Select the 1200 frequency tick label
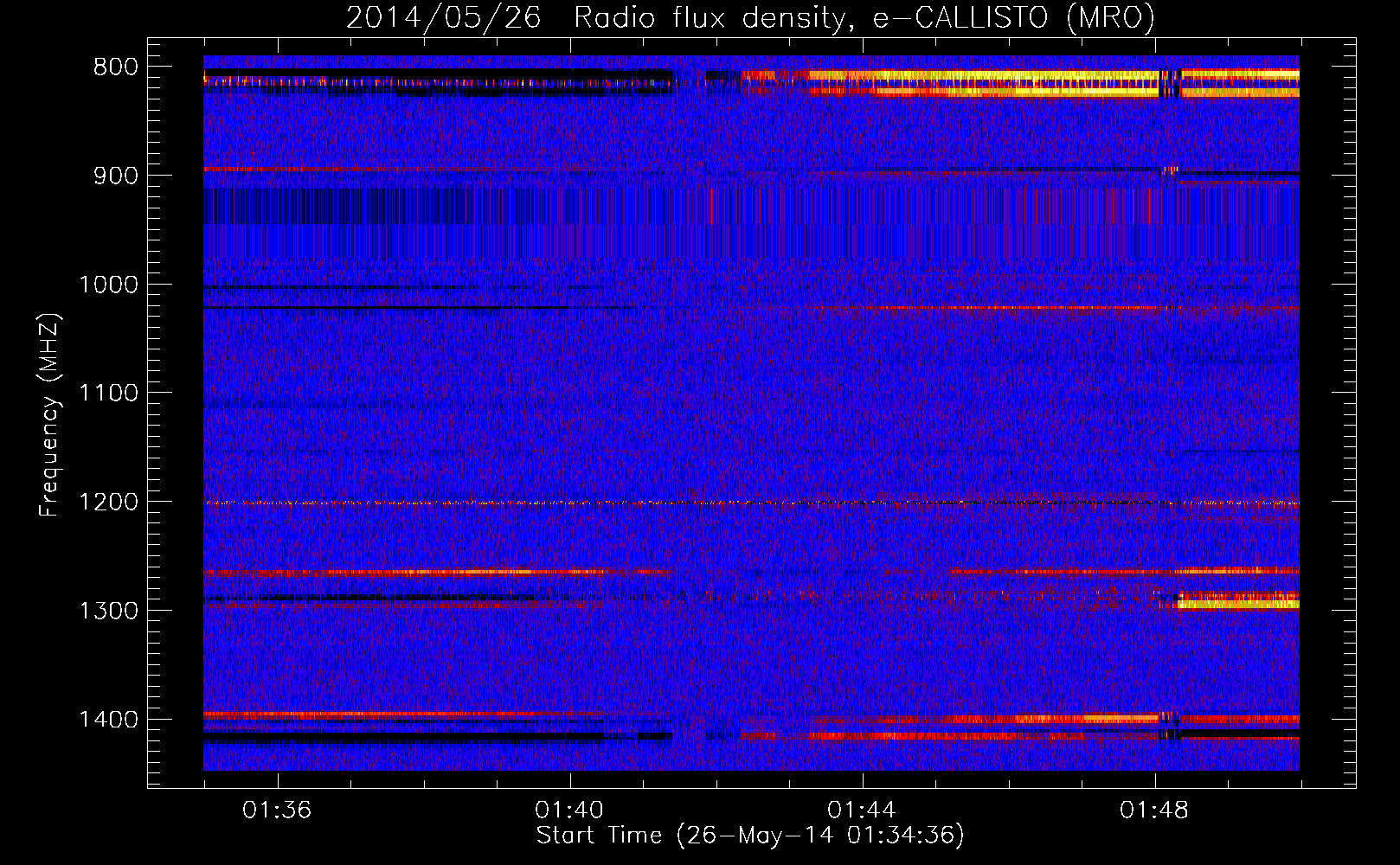Image resolution: width=1400 pixels, height=865 pixels. tap(108, 502)
